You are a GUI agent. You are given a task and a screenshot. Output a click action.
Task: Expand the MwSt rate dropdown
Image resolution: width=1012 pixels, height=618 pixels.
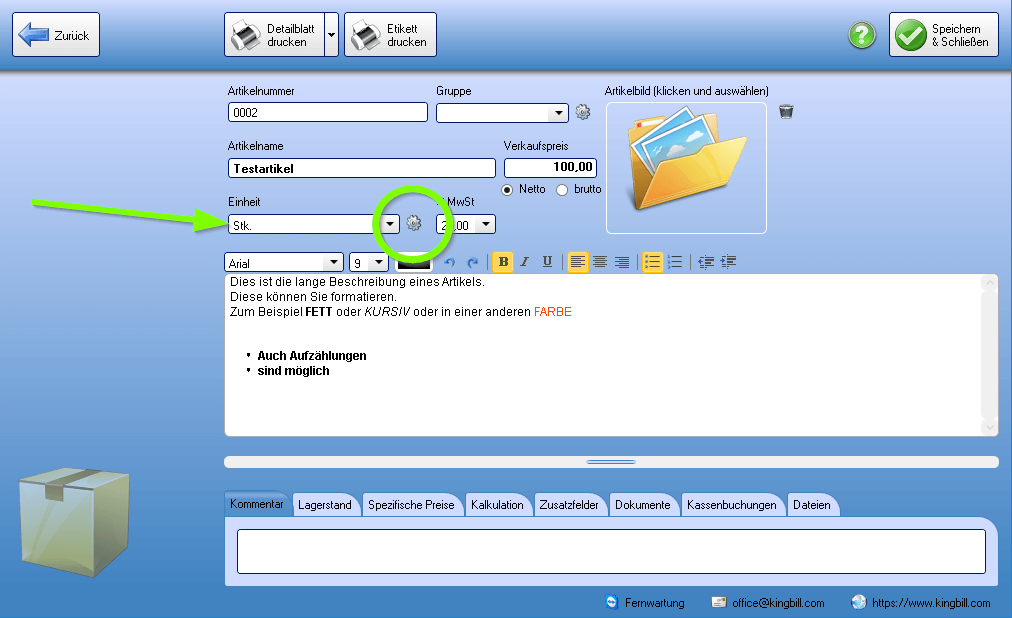[485, 224]
